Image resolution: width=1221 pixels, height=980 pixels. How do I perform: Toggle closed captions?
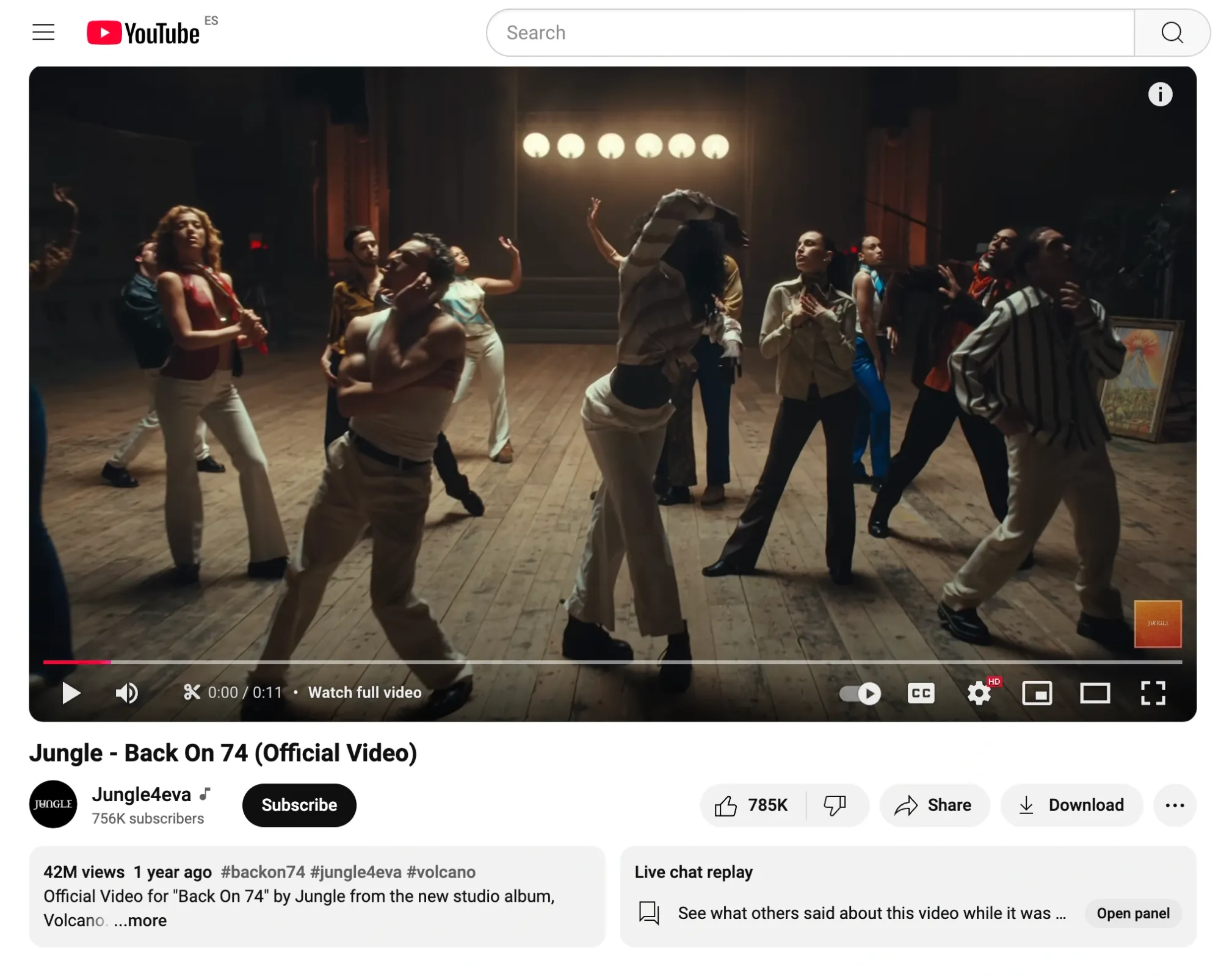920,693
